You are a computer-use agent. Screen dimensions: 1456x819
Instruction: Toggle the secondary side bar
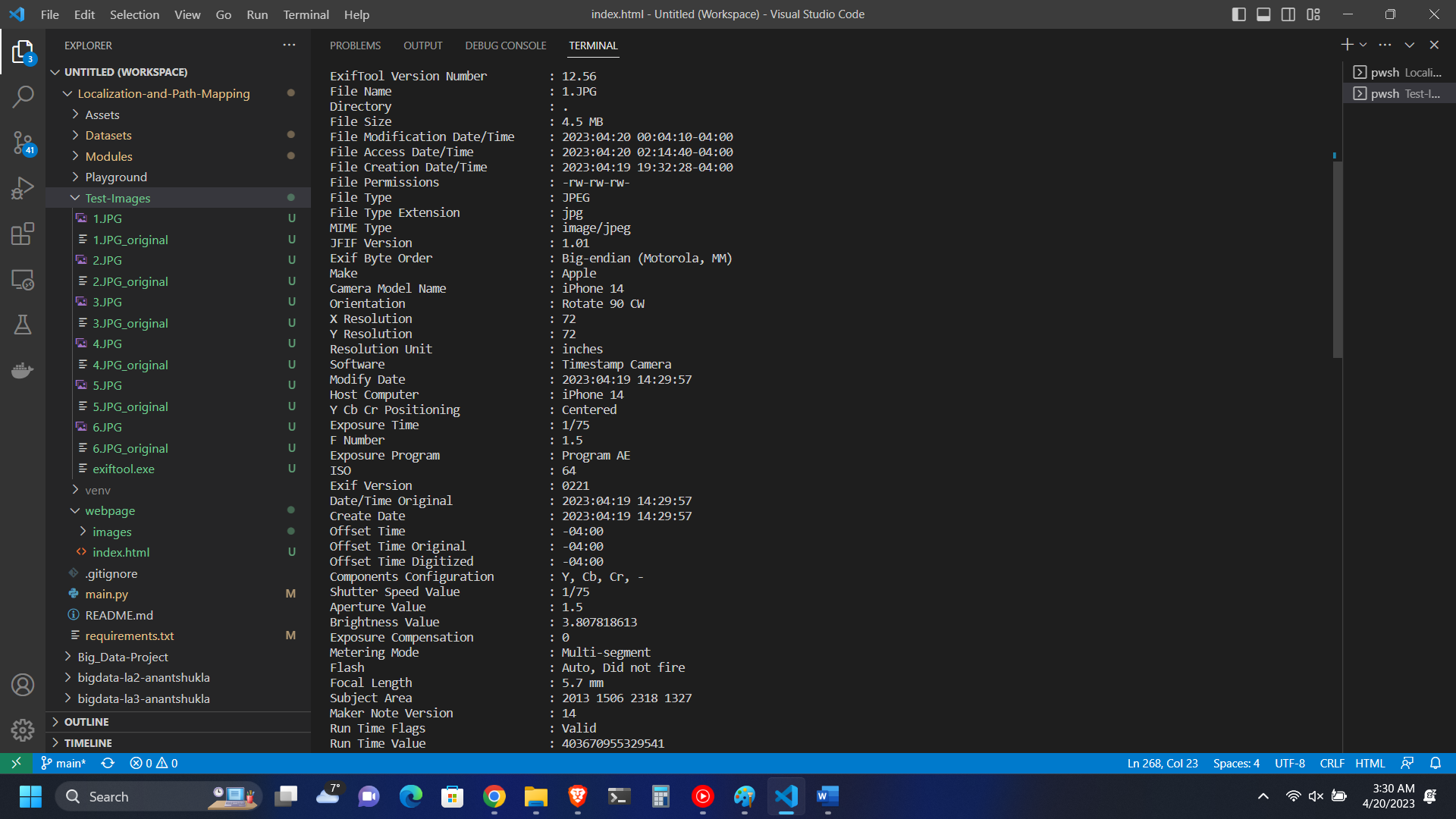[x=1288, y=14]
